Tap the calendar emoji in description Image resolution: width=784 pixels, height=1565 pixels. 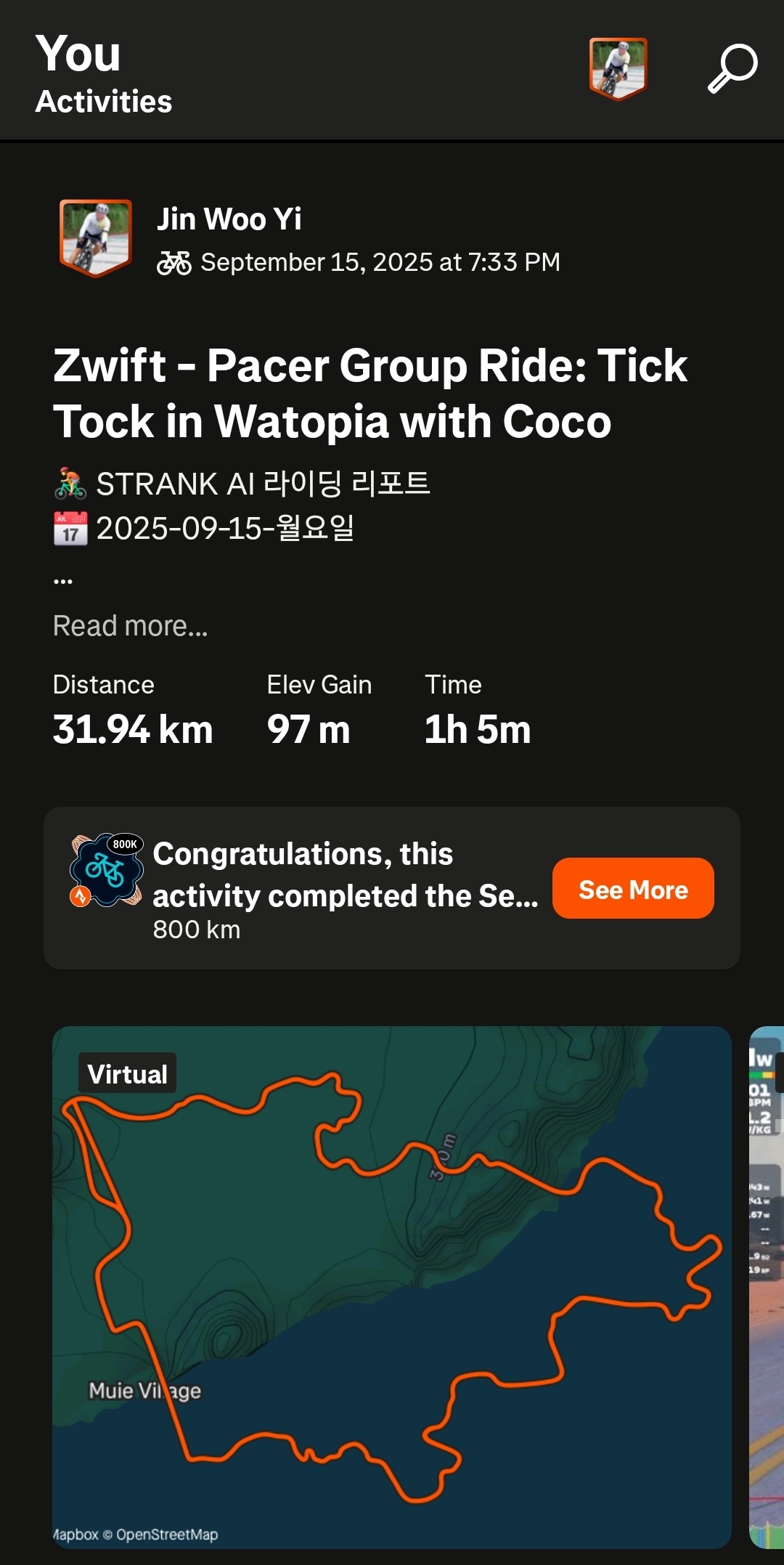pos(70,528)
